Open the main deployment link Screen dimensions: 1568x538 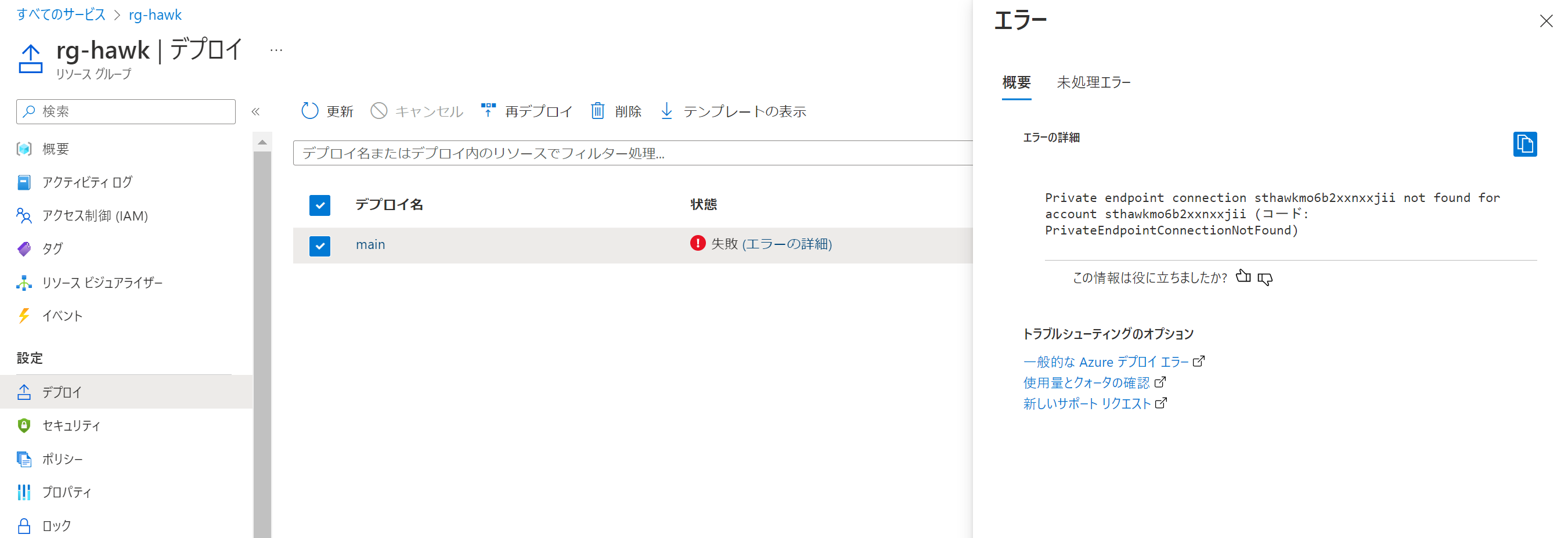pyautogui.click(x=370, y=245)
